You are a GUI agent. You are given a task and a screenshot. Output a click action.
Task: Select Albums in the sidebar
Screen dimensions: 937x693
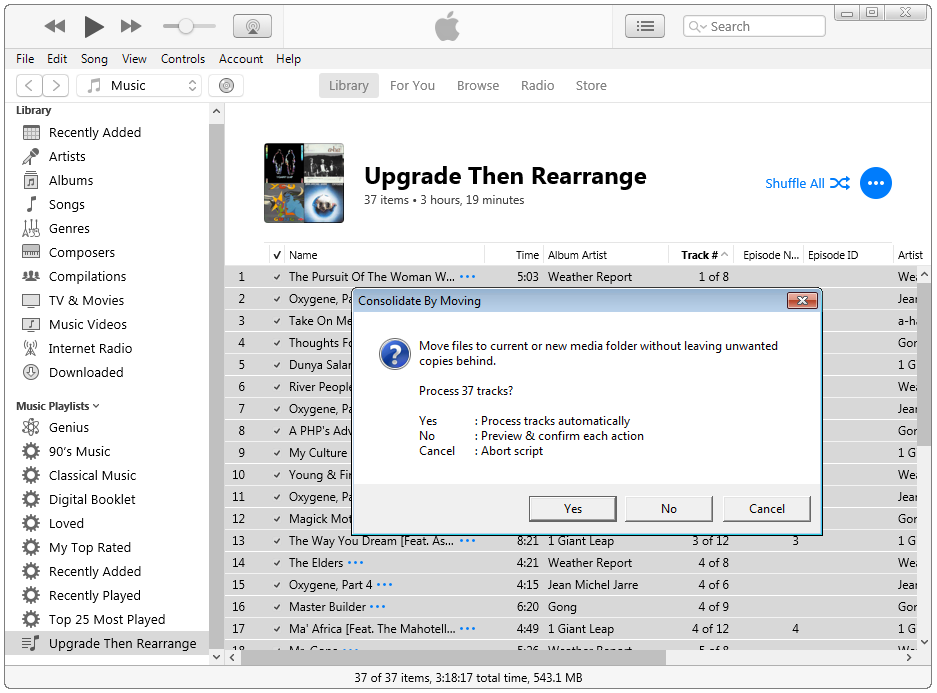click(71, 180)
